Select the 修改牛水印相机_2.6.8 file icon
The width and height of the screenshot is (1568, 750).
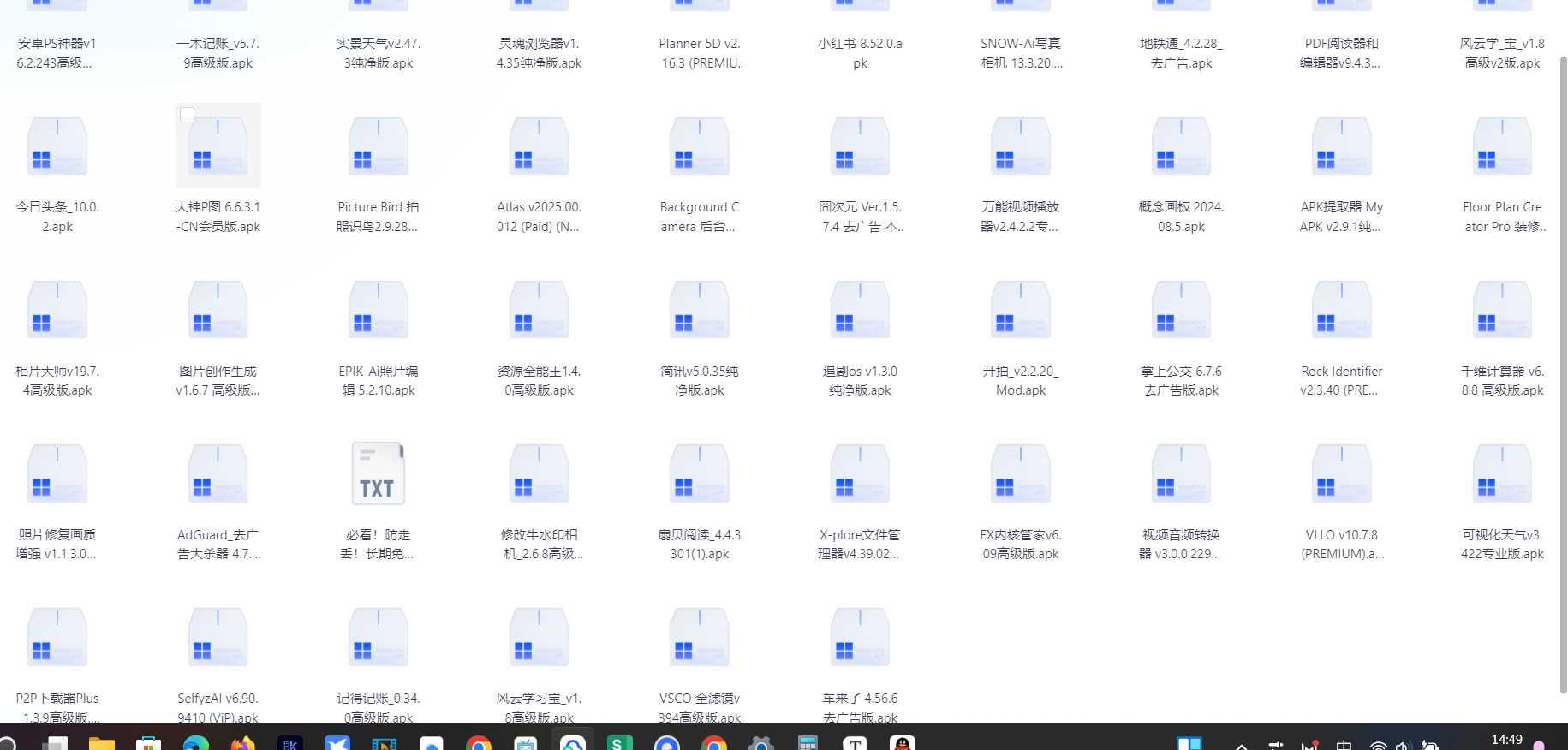click(539, 473)
